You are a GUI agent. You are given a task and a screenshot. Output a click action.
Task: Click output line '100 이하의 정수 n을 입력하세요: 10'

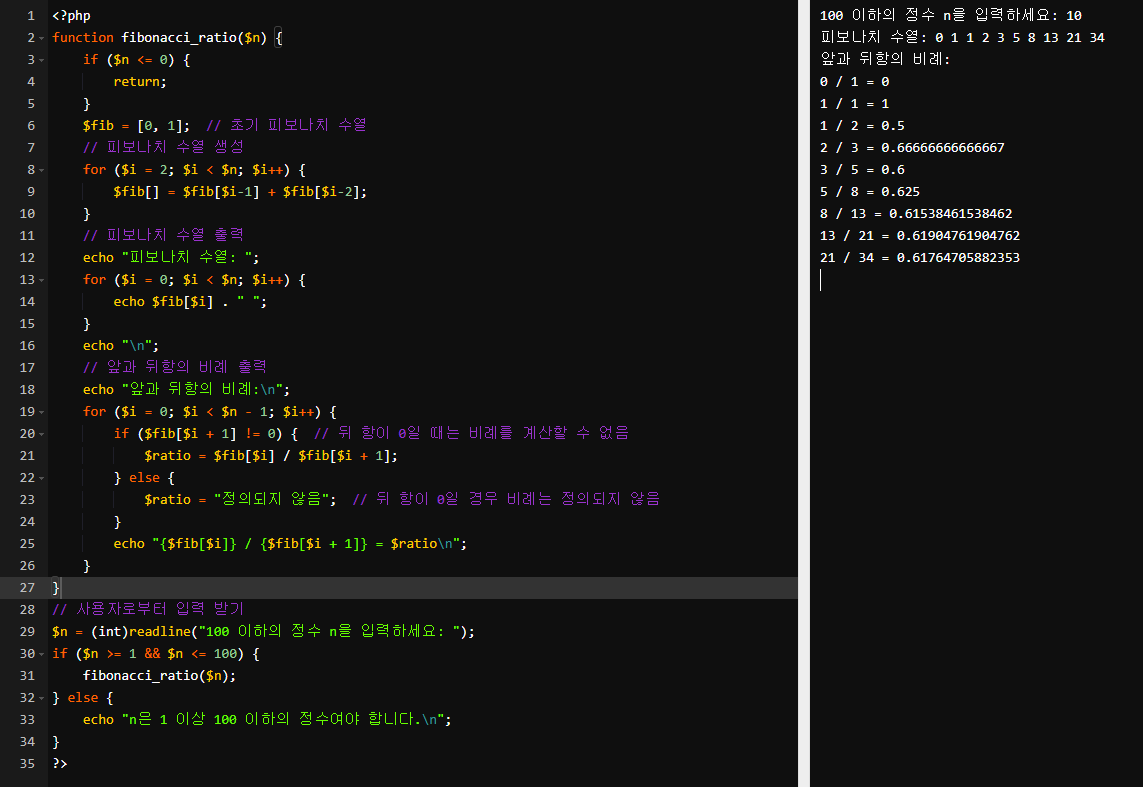[951, 15]
